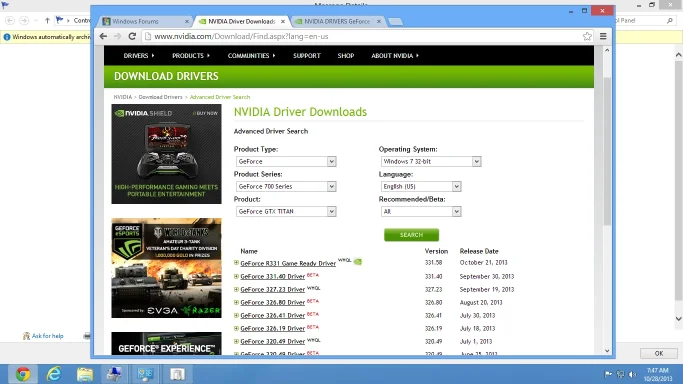Click the page scrollbar up arrow

tap(607, 50)
